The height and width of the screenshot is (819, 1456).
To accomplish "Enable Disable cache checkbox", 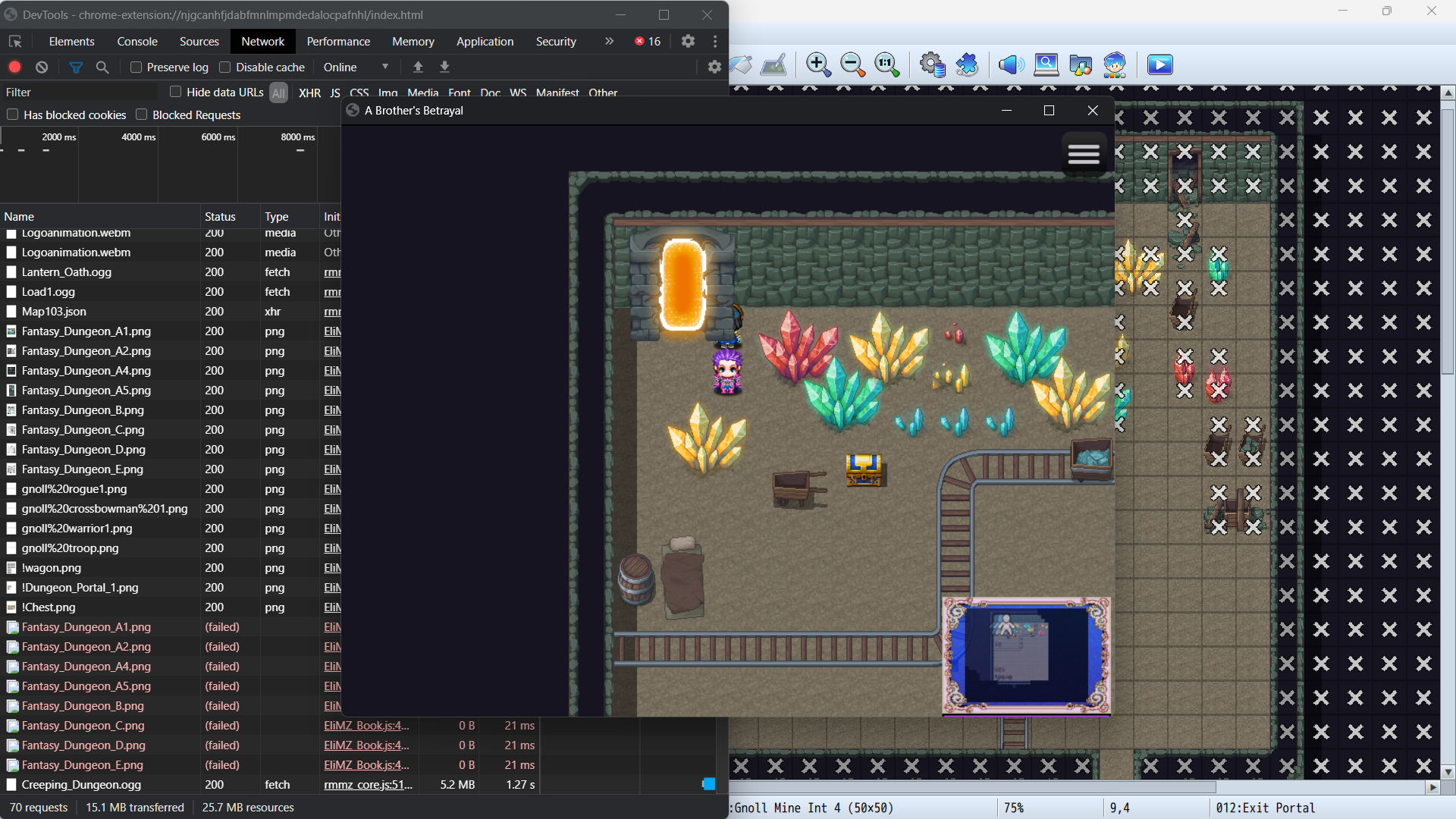I will click(225, 67).
